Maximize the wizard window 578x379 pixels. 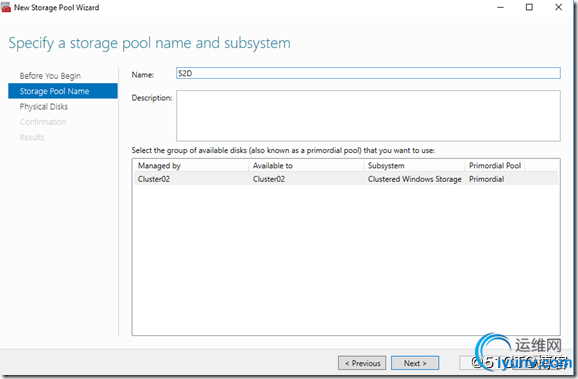[529, 7]
